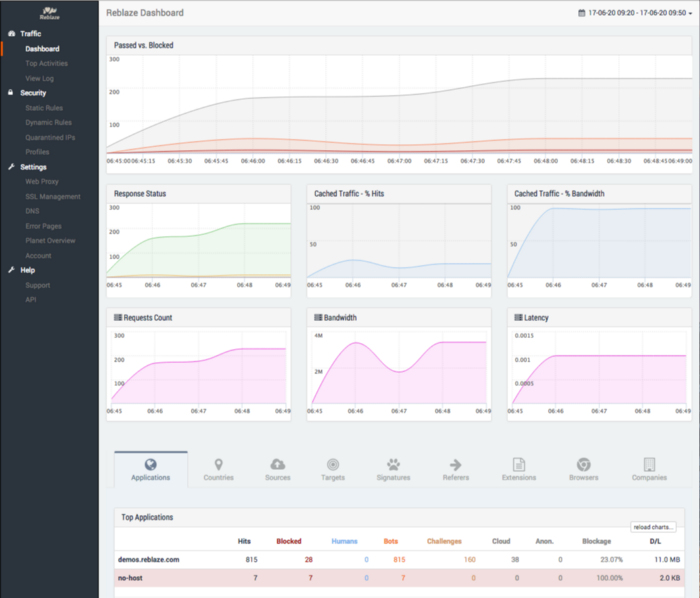
Task: Open the Extensions document icon
Action: (x=519, y=465)
